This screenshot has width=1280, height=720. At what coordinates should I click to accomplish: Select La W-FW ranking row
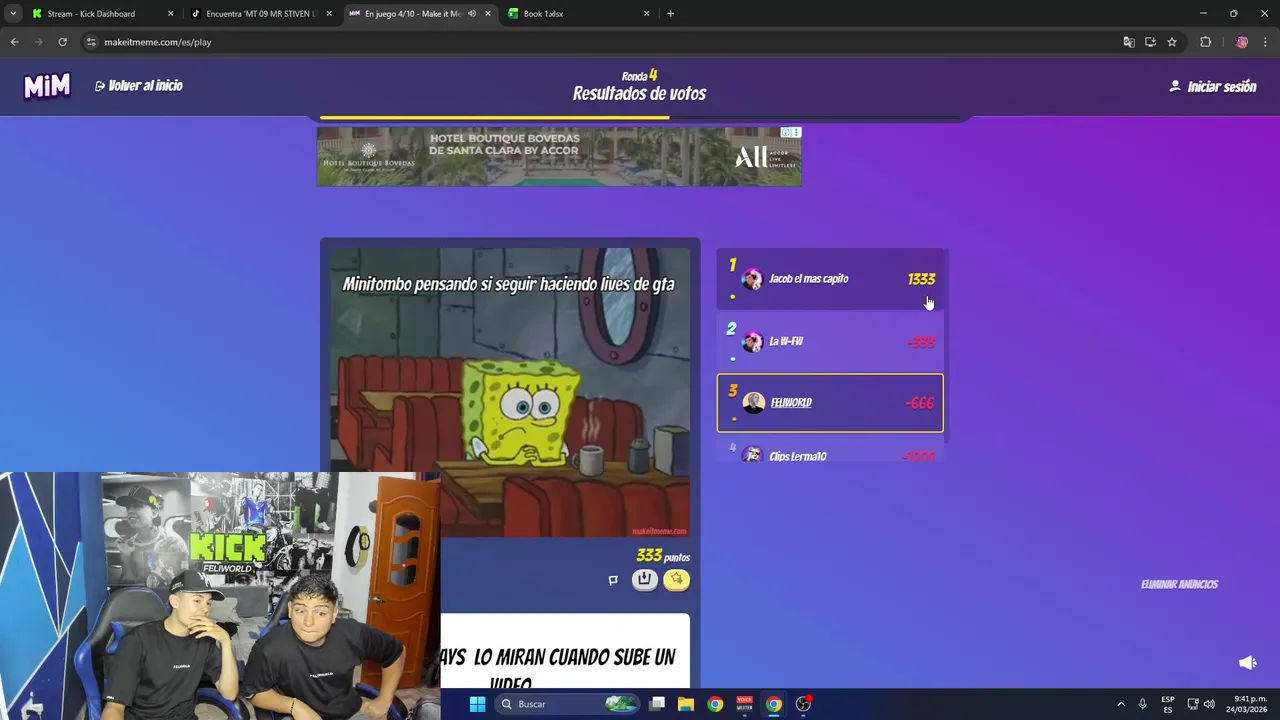point(830,341)
